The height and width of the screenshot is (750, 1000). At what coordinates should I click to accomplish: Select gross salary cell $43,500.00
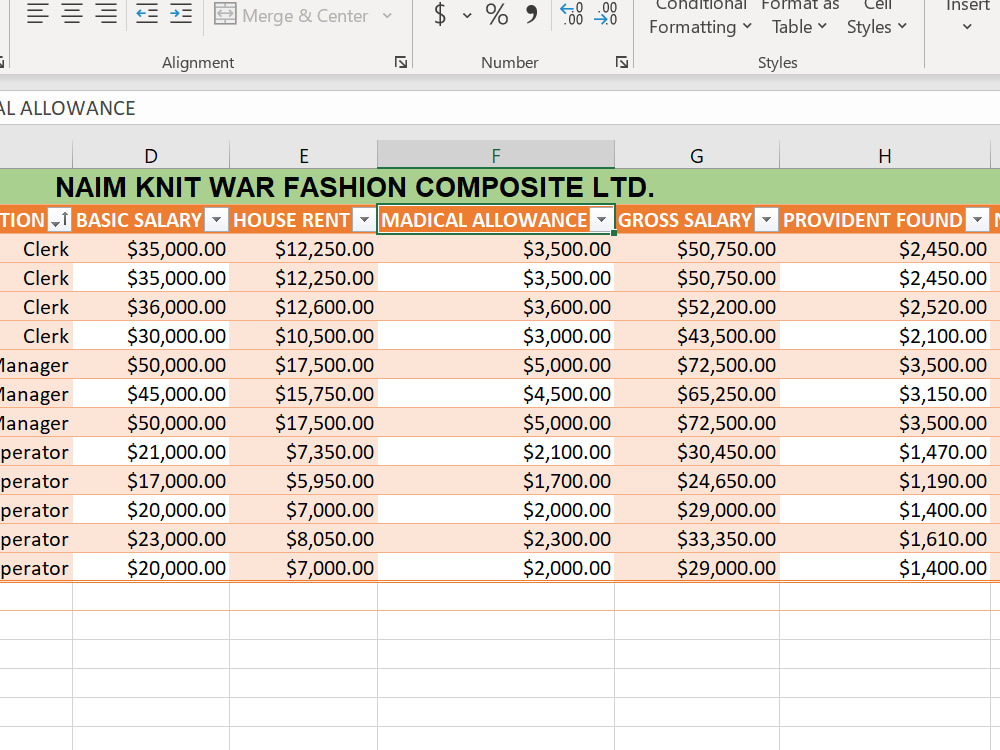[697, 336]
